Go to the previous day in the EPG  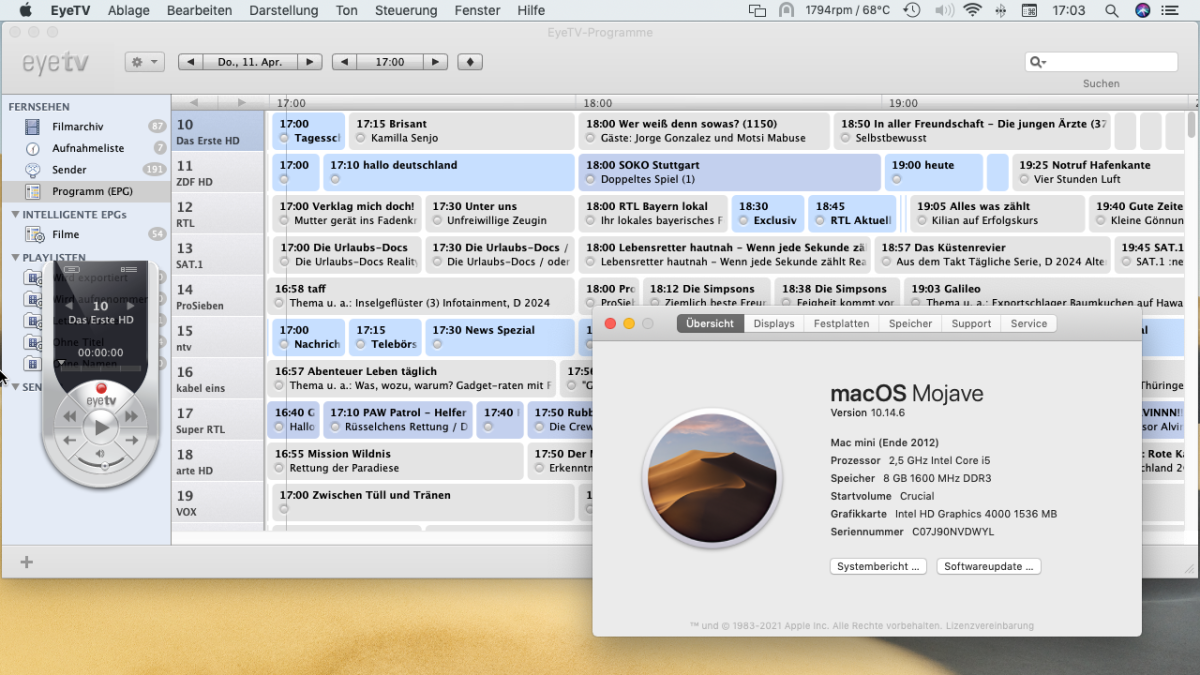click(x=189, y=62)
